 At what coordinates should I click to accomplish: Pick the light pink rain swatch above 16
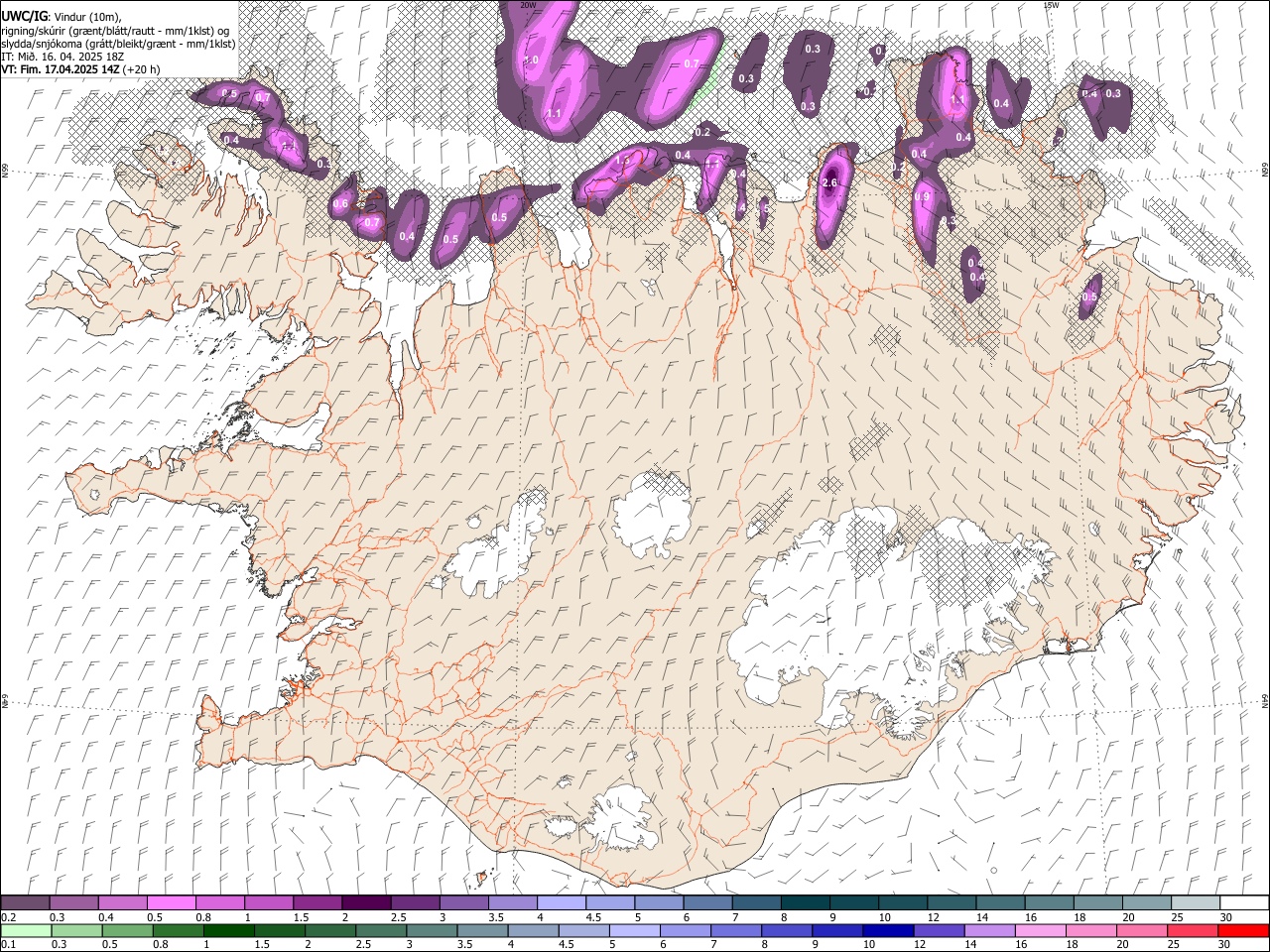coord(1041,930)
